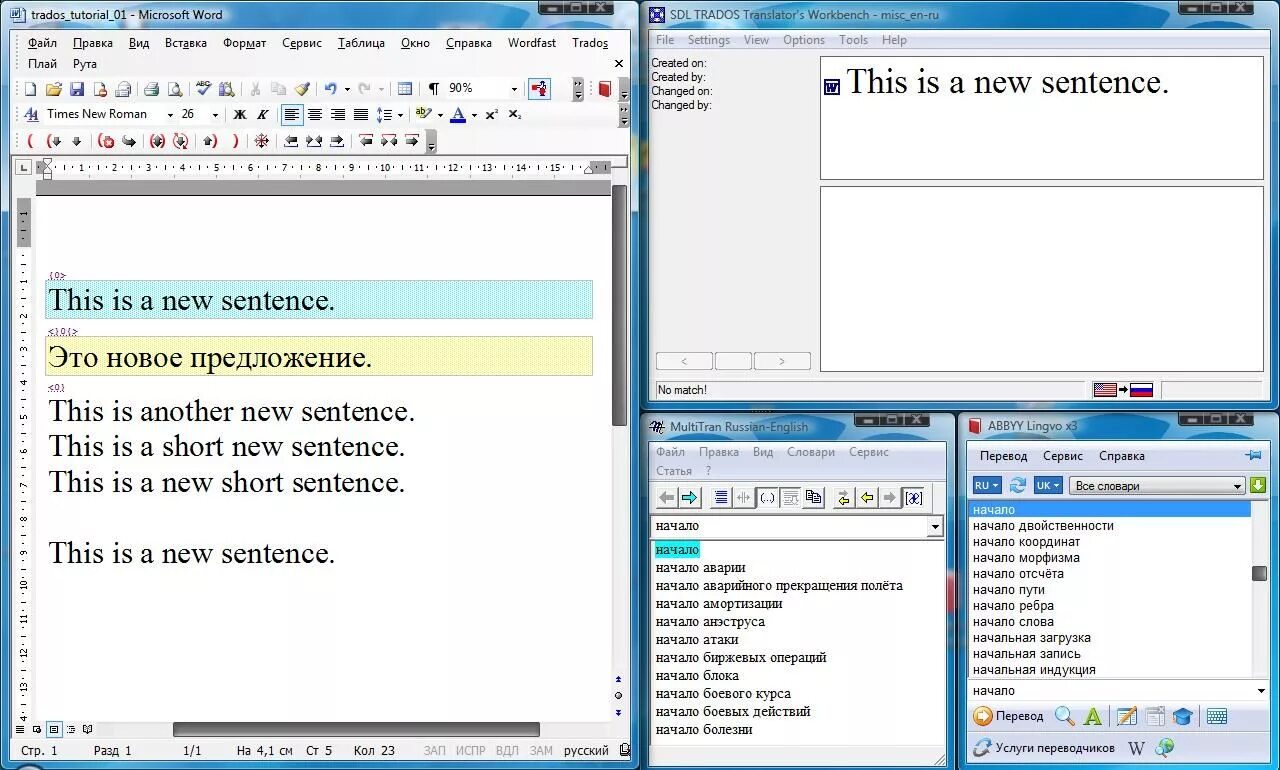Open the UK target language dropdown

point(1048,485)
